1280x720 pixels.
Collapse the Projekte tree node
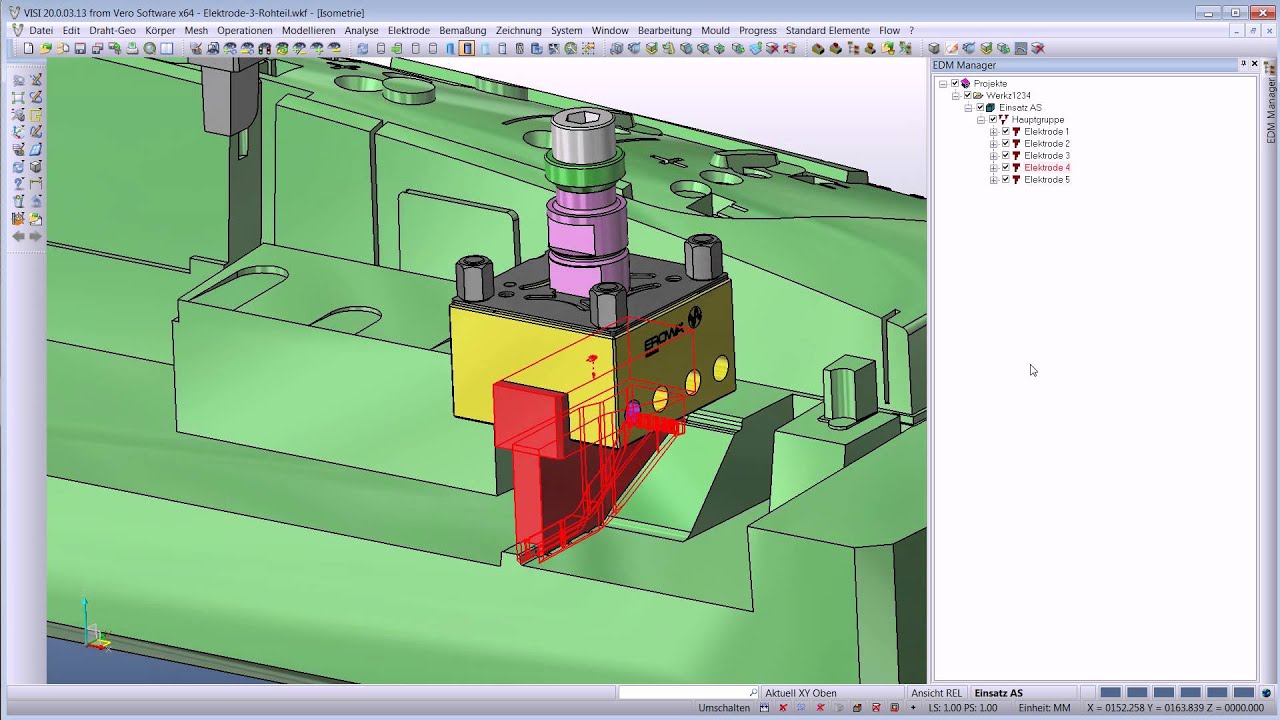[x=943, y=83]
